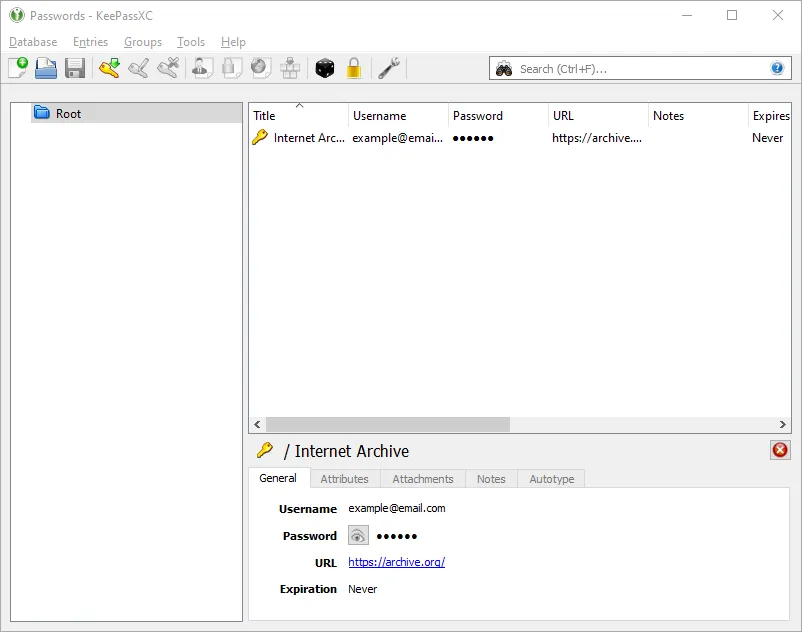Click the https://archive.... URL cell
This screenshot has width=802, height=632.
[x=597, y=138]
